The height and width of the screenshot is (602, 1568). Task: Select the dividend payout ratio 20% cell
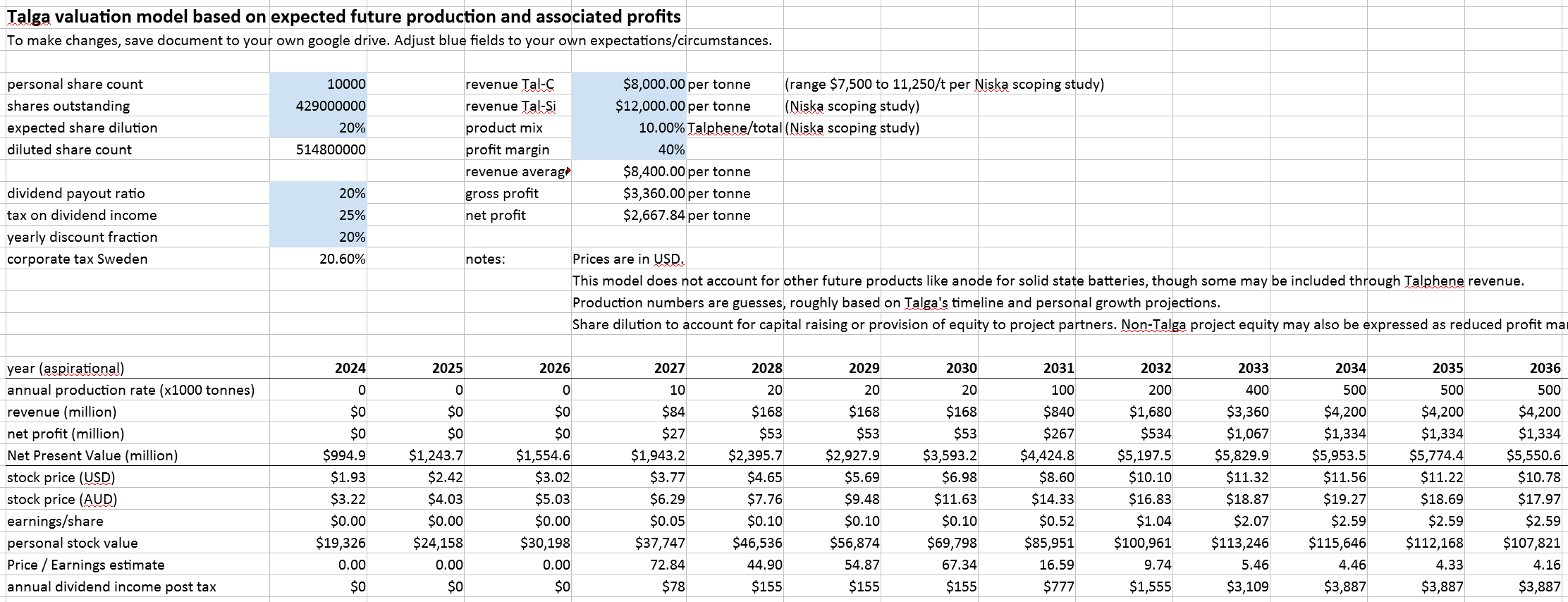[318, 193]
